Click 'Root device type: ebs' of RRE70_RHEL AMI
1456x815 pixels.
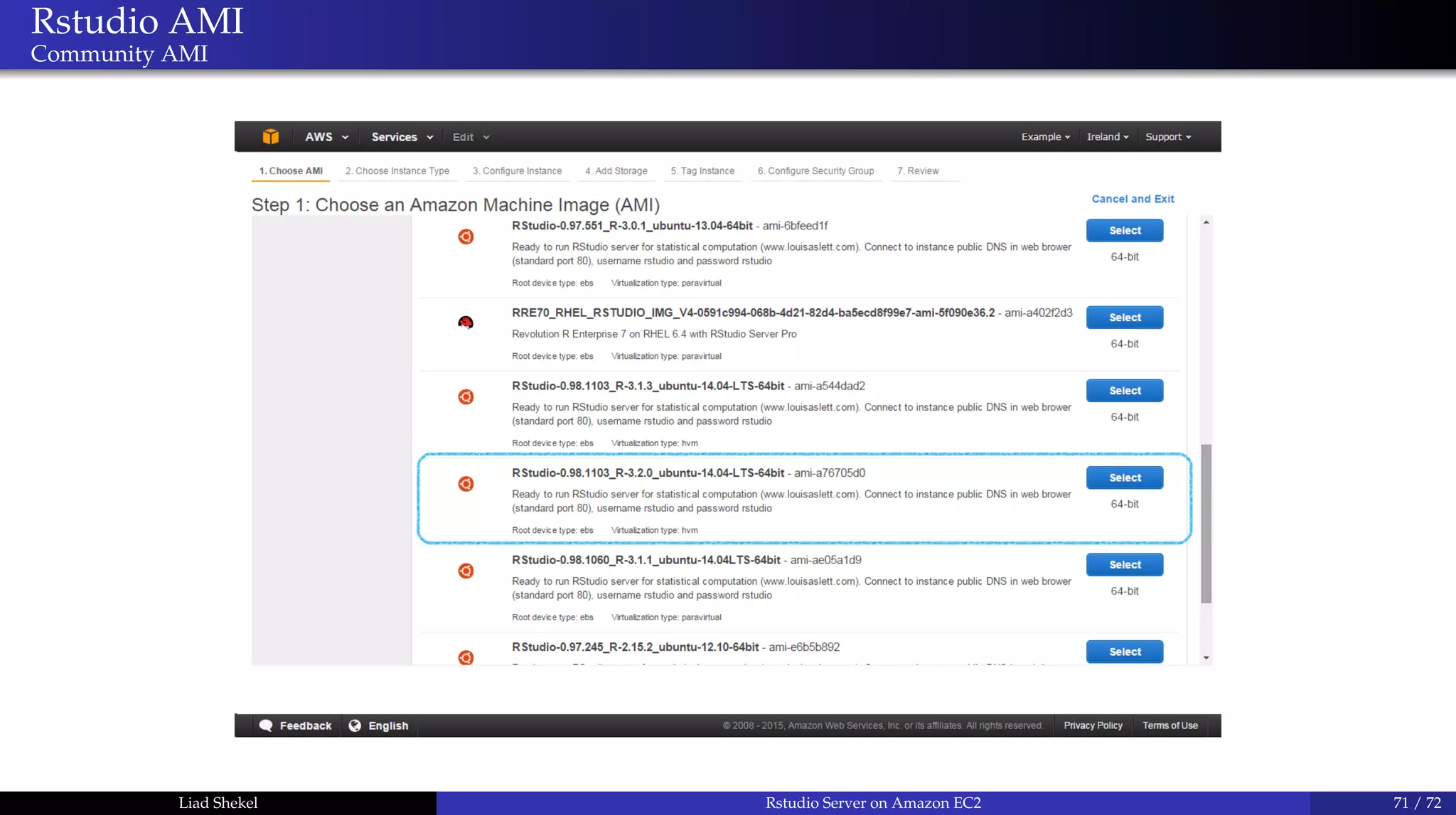coord(552,356)
